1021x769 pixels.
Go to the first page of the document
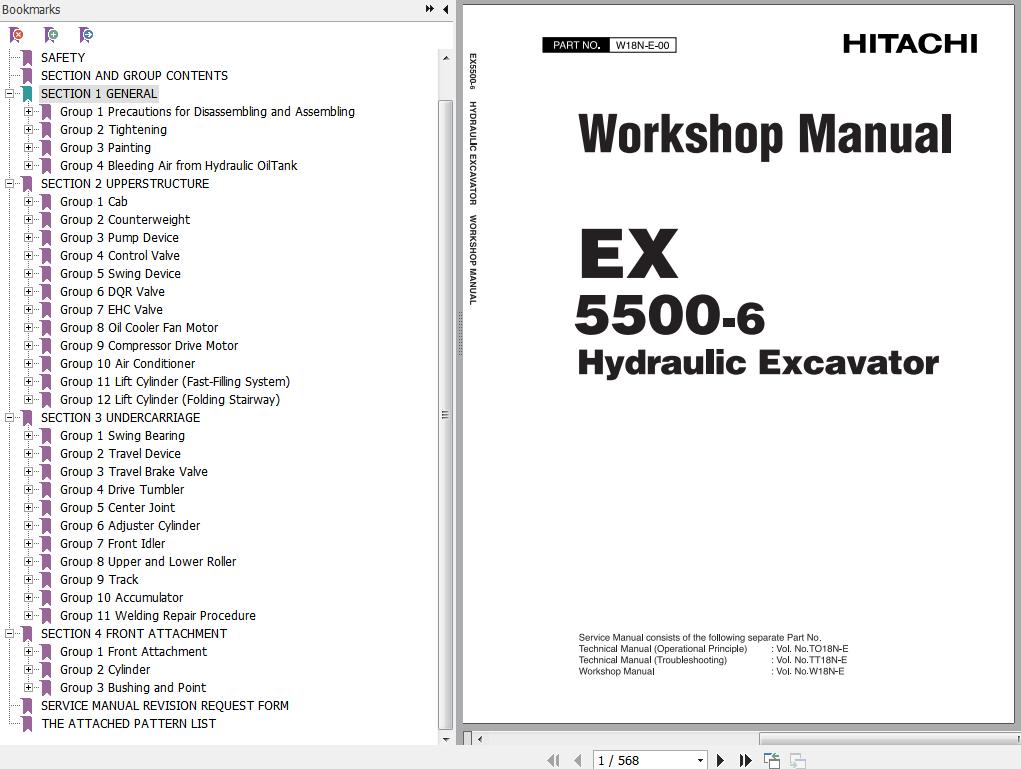553,760
